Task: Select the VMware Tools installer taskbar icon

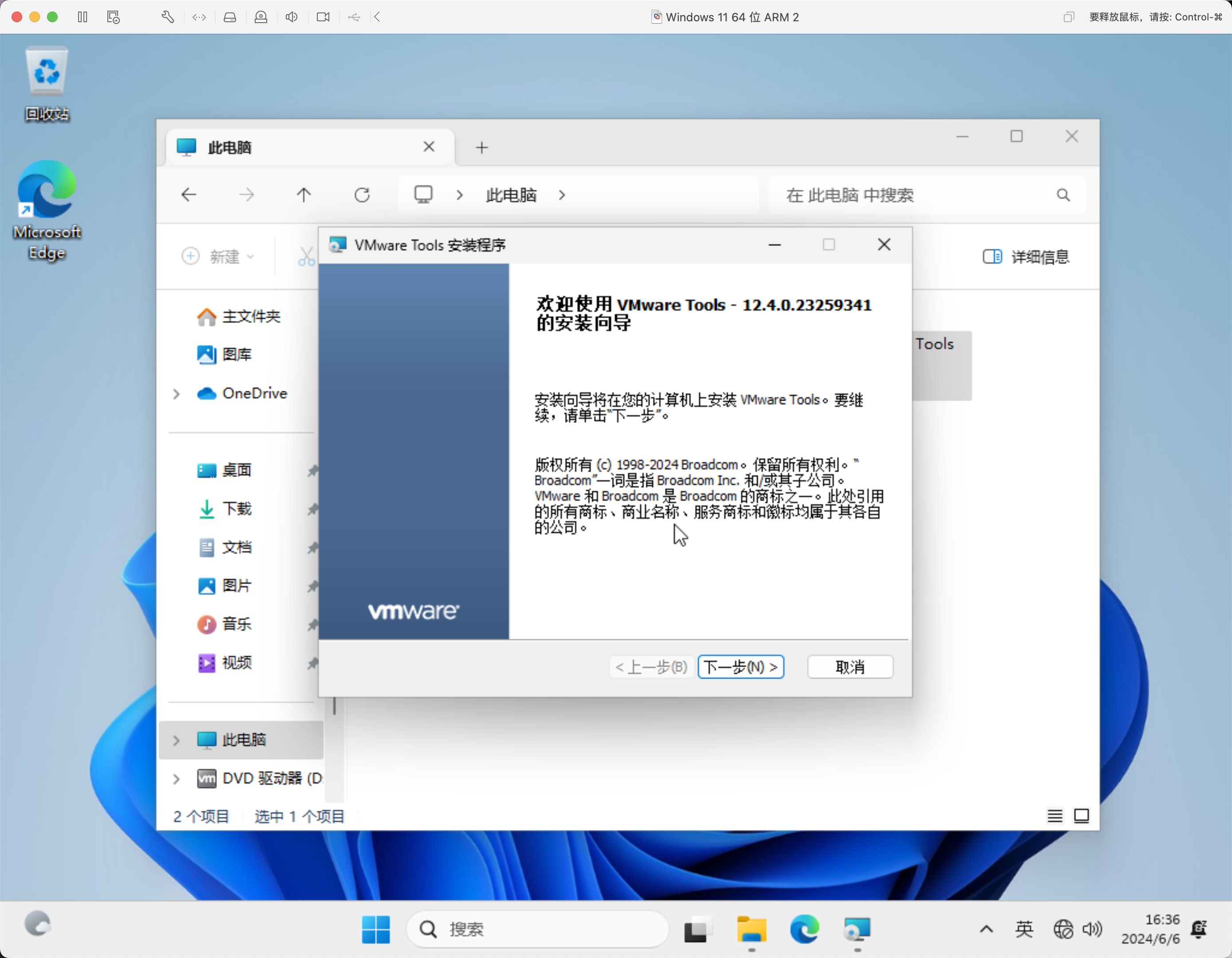Action: click(x=857, y=929)
